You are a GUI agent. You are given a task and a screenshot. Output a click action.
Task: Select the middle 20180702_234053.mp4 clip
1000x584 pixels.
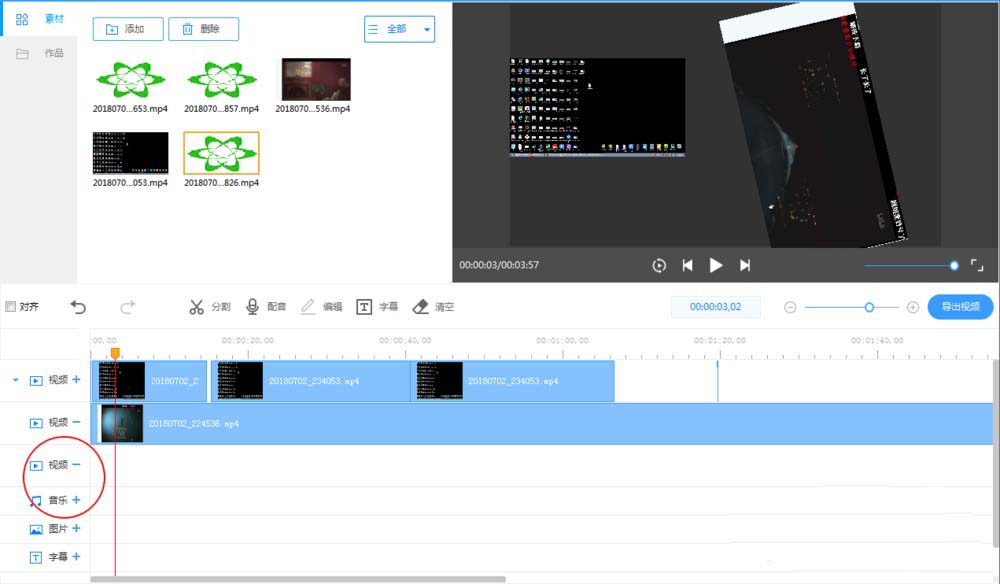[311, 381]
